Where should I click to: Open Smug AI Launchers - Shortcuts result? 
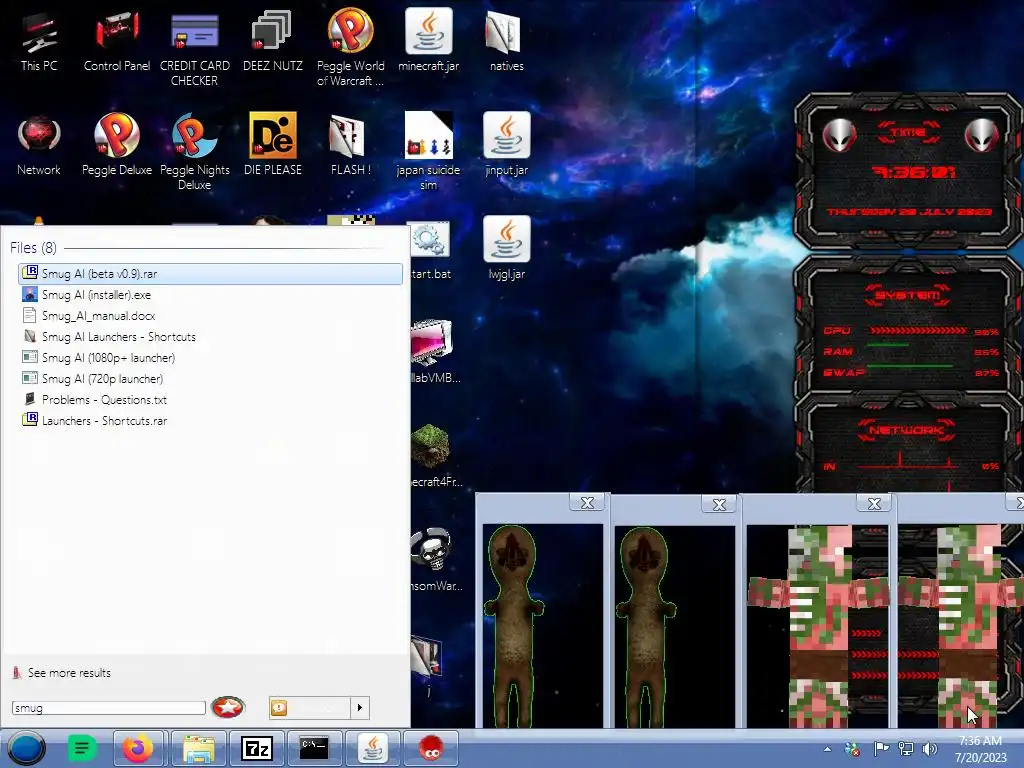(x=210, y=336)
